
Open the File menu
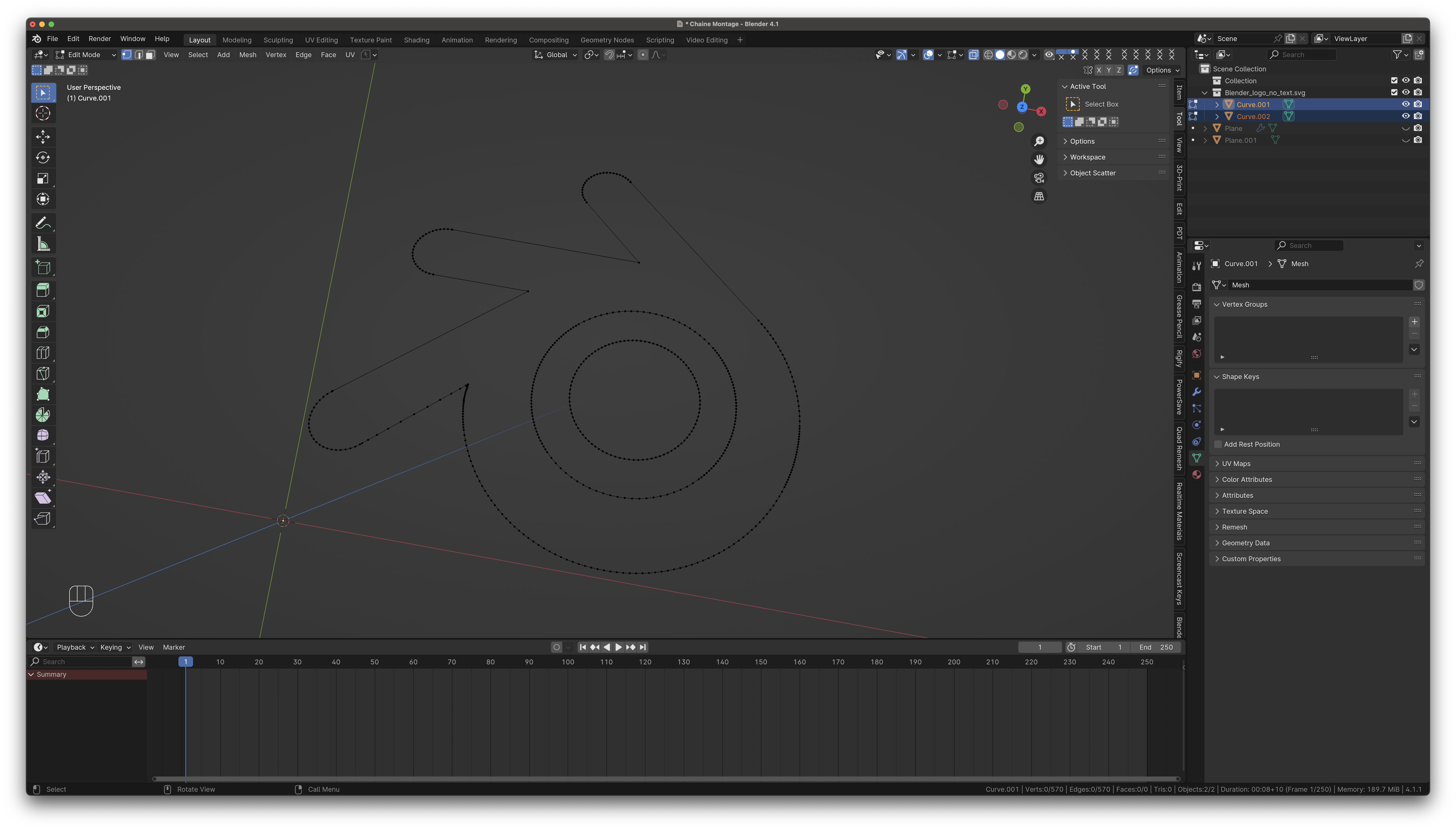[x=52, y=39]
